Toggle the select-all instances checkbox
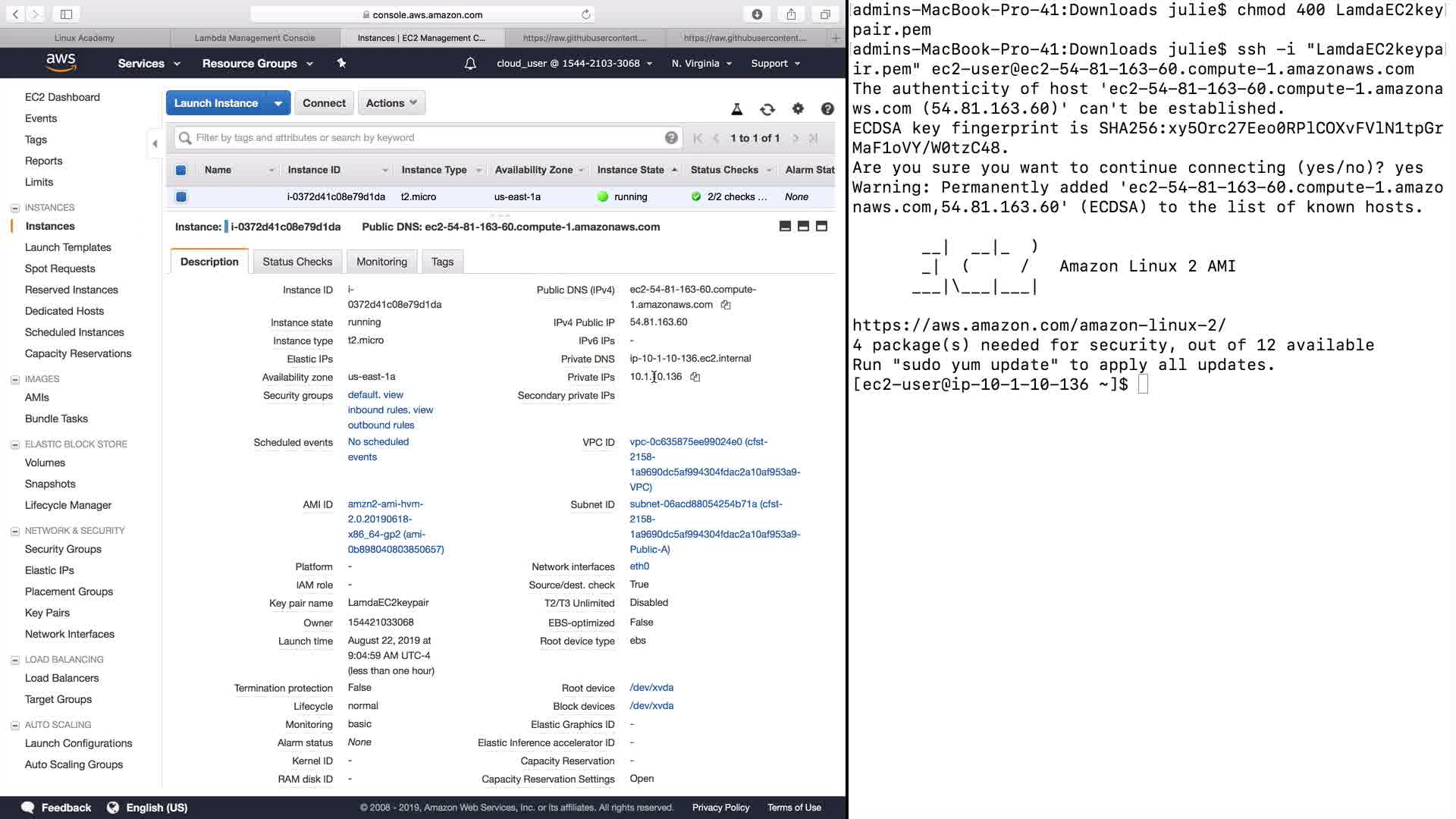This screenshot has width=1456, height=819. point(181,170)
